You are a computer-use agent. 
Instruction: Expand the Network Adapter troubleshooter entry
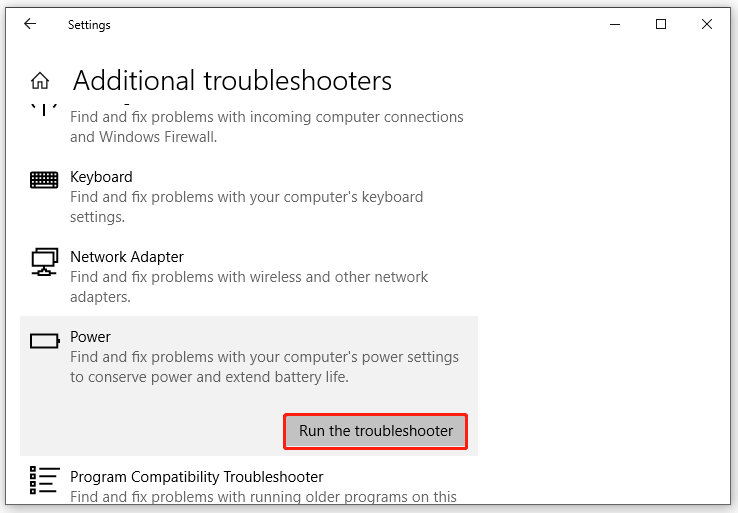click(x=127, y=257)
